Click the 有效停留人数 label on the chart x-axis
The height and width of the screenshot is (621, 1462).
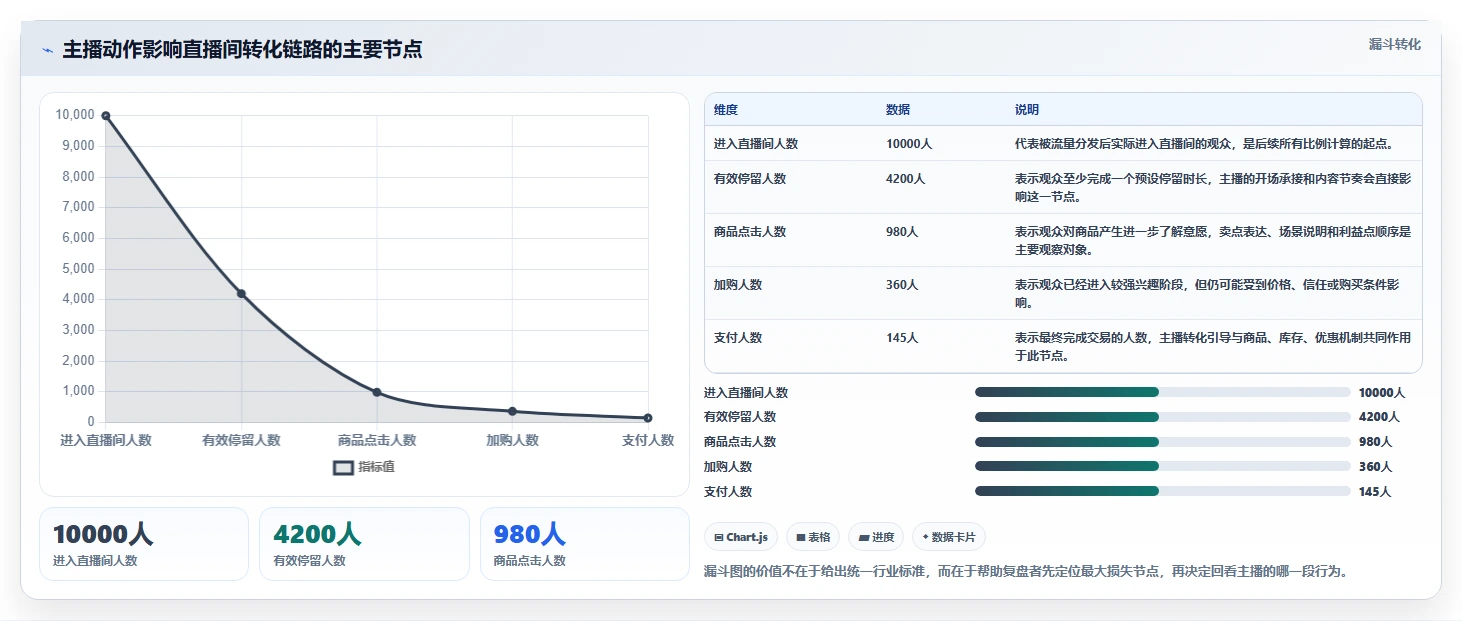(x=241, y=440)
